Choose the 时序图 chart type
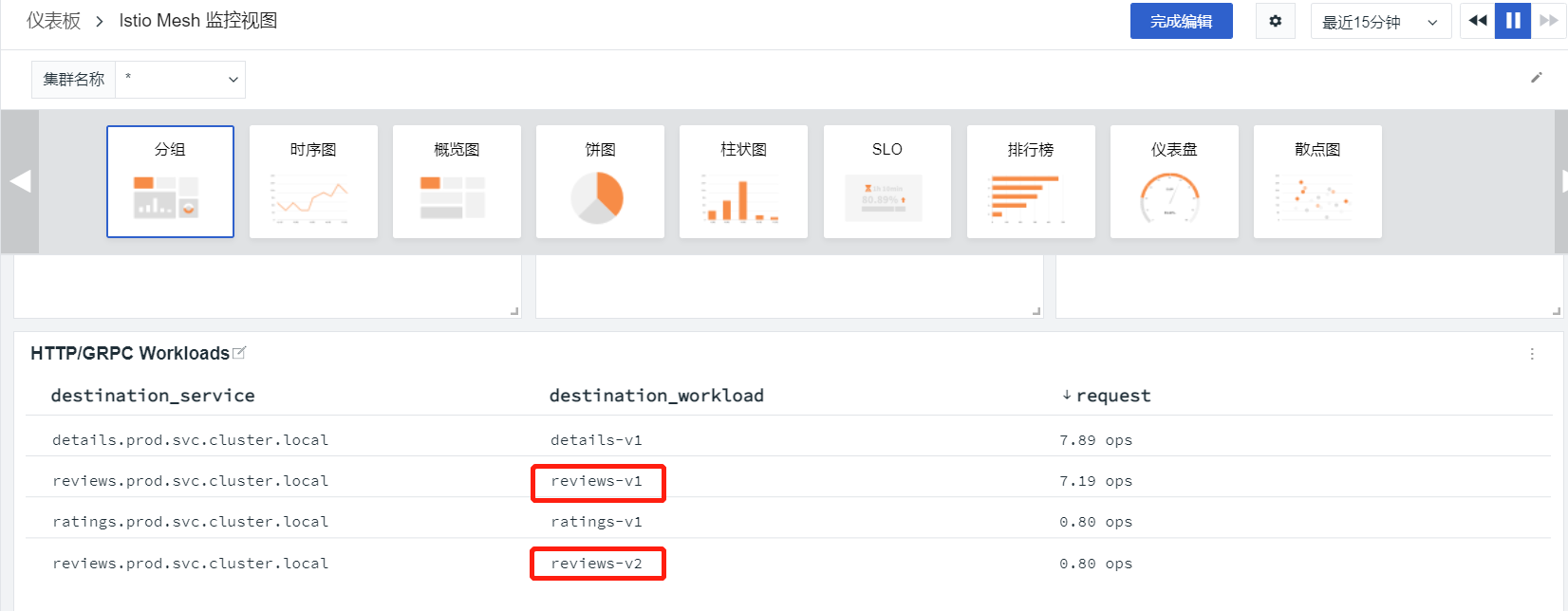Viewport: 1568px width, 611px height. (x=313, y=181)
